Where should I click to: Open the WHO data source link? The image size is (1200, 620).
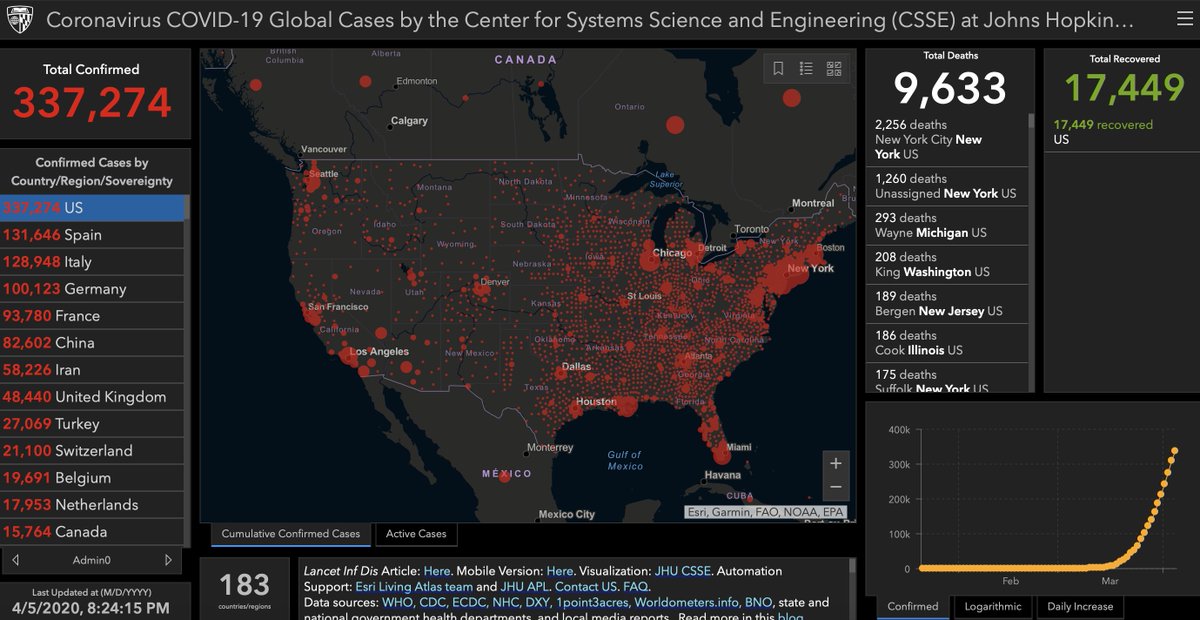(x=397, y=602)
